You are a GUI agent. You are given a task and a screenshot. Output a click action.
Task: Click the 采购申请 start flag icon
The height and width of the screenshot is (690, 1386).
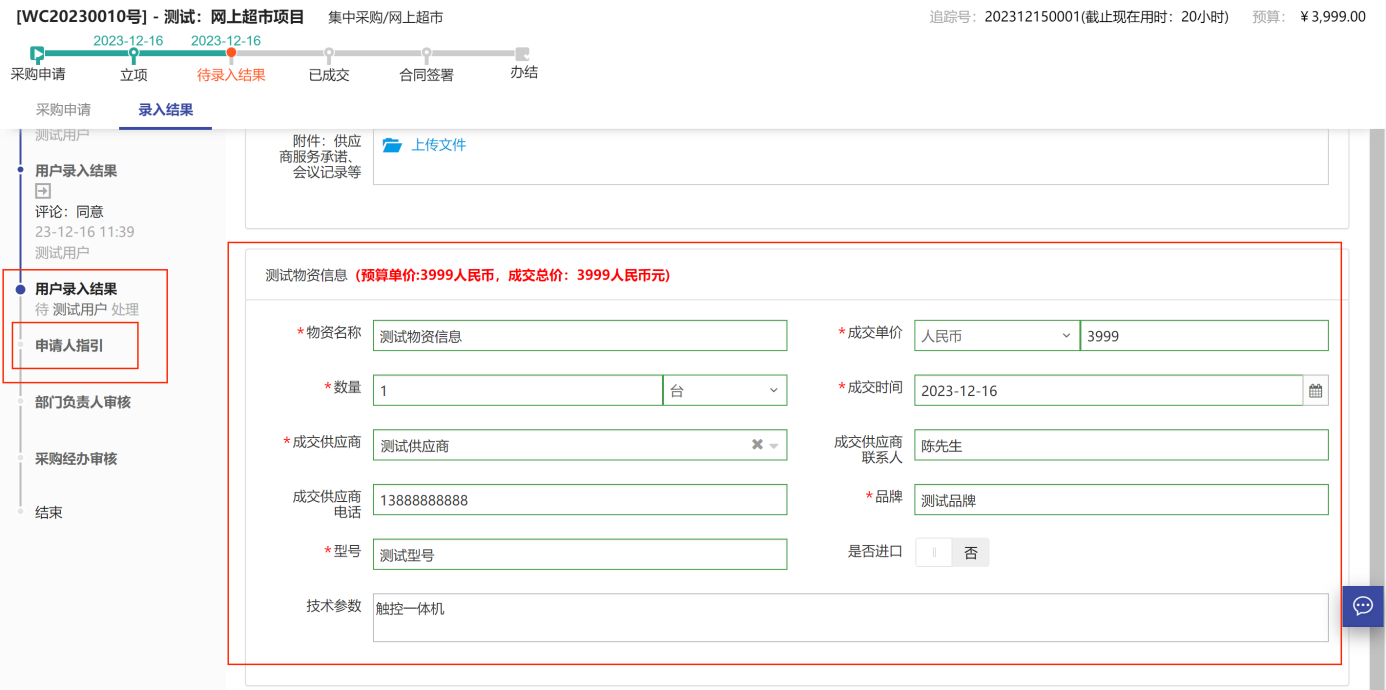tap(37, 54)
